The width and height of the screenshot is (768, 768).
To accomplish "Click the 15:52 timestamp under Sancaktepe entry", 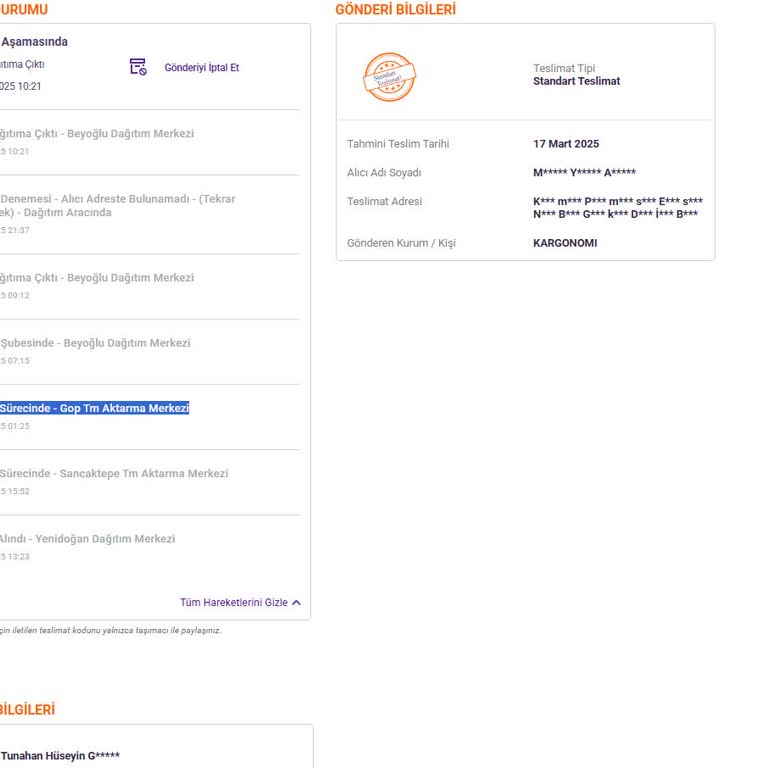I will (x=15, y=491).
